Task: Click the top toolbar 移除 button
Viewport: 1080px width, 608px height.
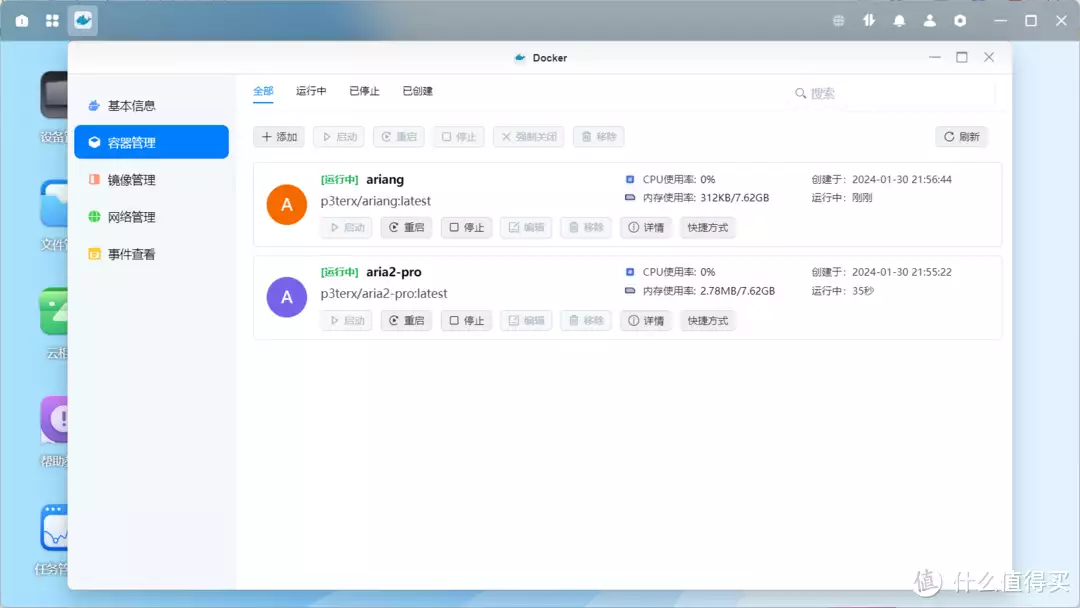Action: [x=599, y=136]
